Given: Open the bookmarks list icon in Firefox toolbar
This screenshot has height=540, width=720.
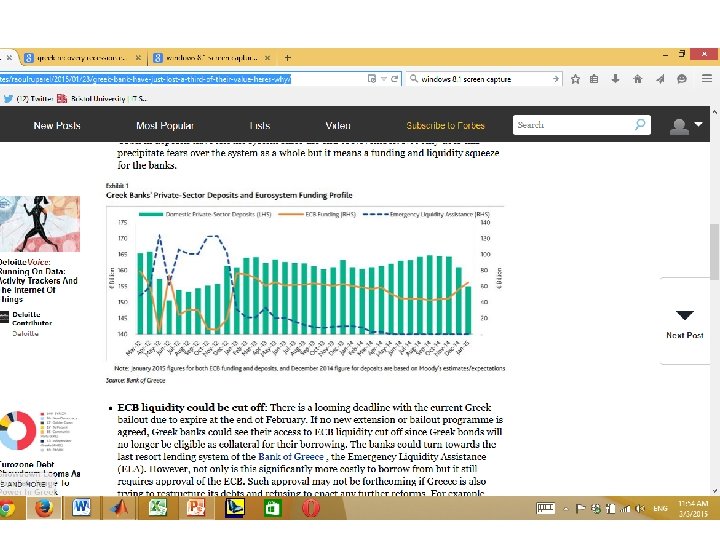Looking at the screenshot, I should tap(594, 79).
